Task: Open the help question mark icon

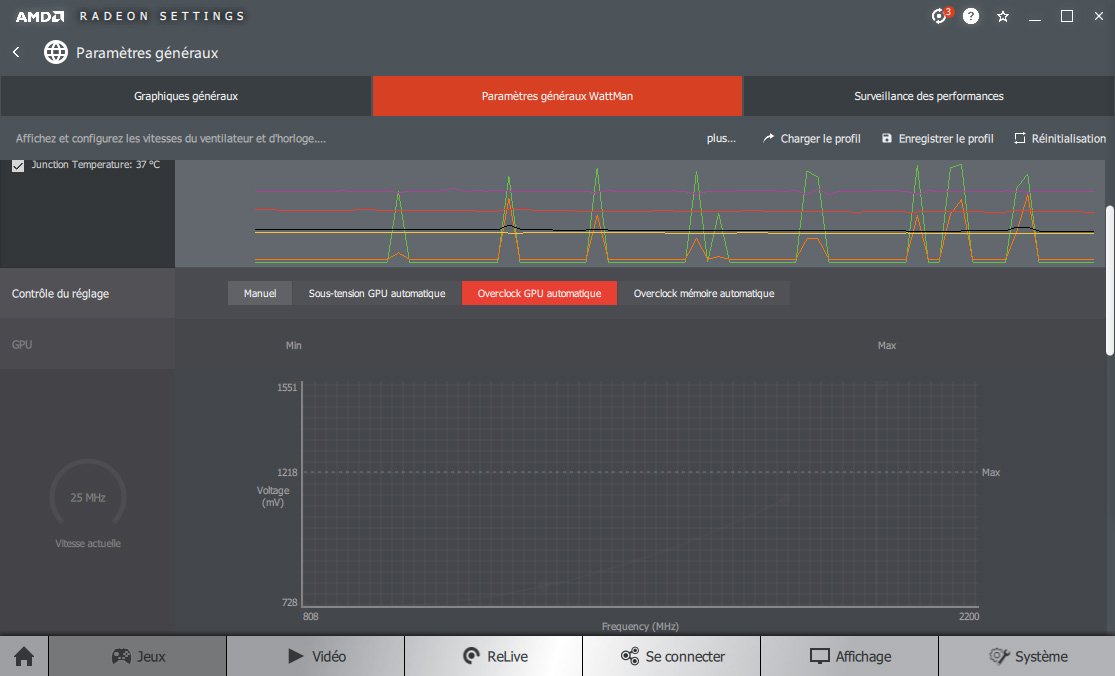Action: [x=971, y=16]
